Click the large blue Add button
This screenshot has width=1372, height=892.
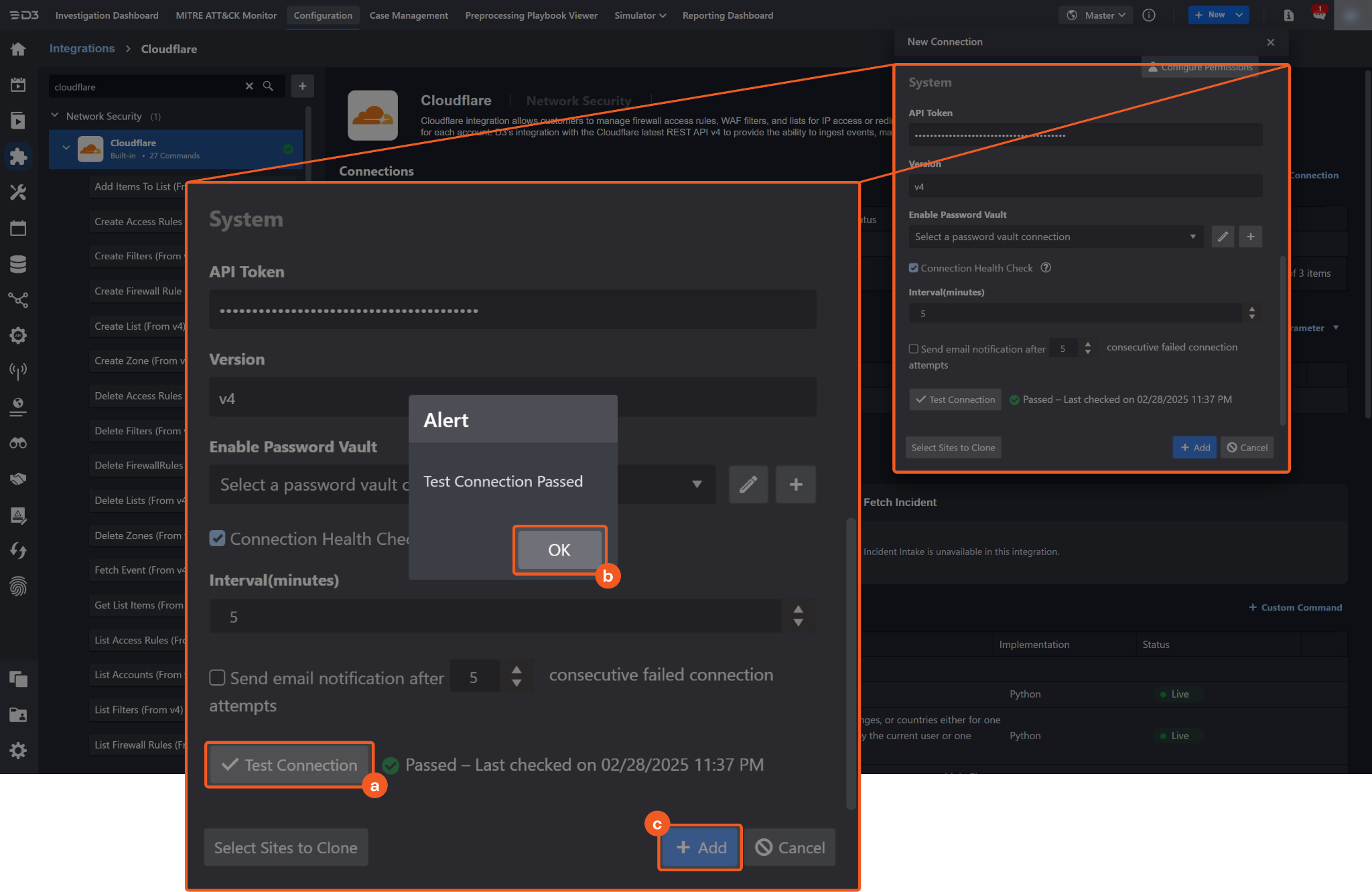point(701,848)
